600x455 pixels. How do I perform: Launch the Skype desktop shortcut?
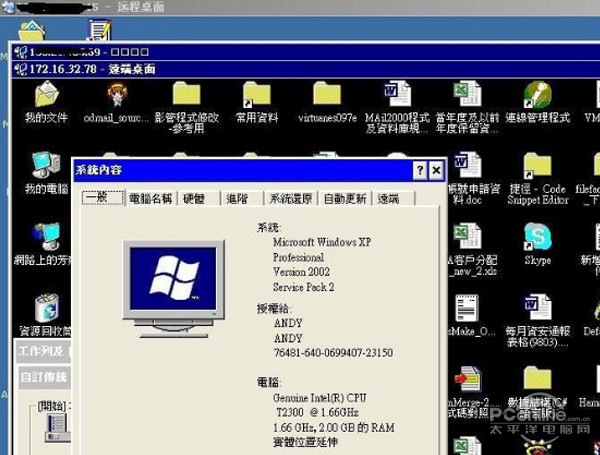537,238
